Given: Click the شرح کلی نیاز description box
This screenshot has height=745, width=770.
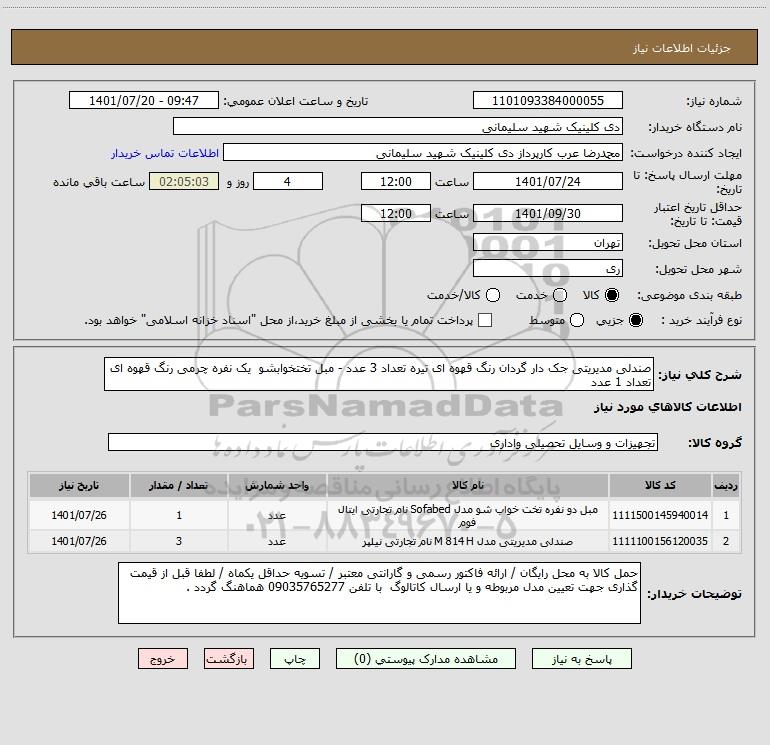Looking at the screenshot, I should [379, 374].
